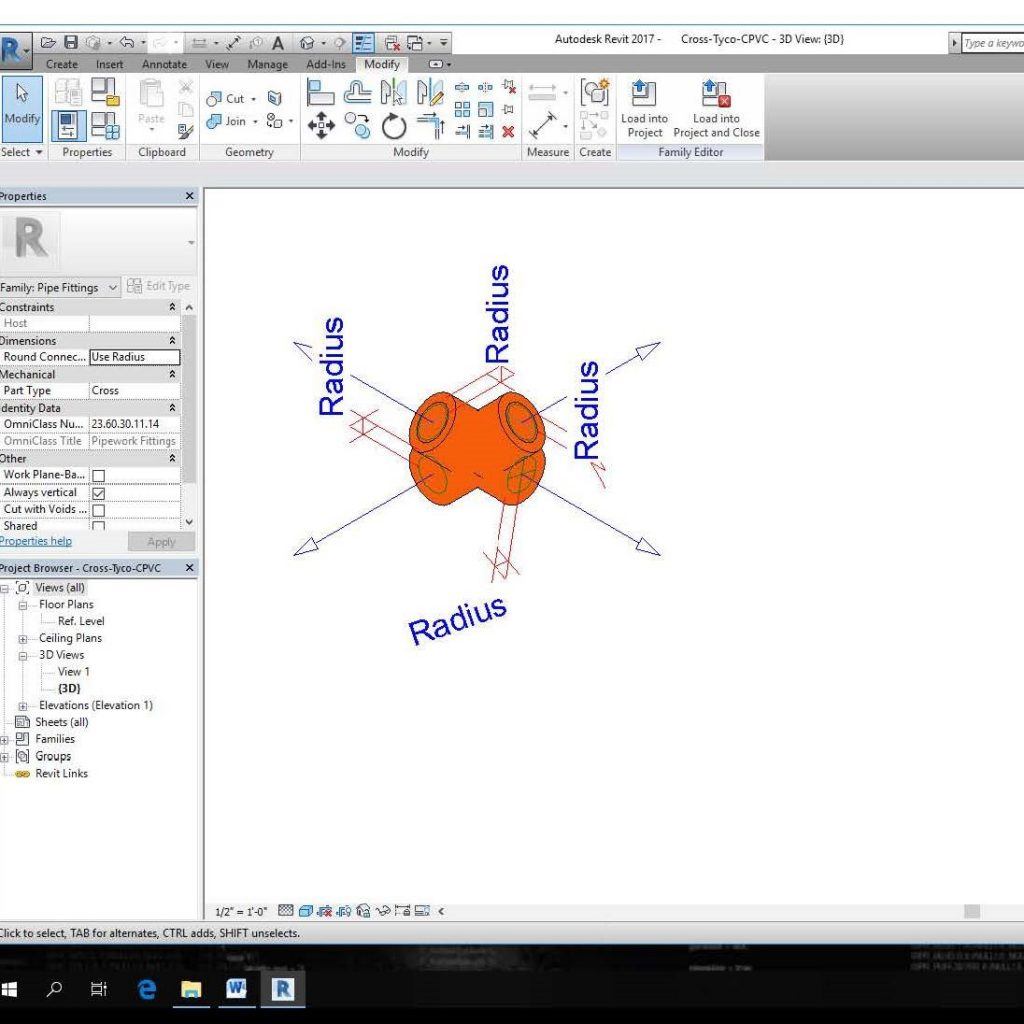Expand the Ceiling Plans tree node

coord(23,639)
